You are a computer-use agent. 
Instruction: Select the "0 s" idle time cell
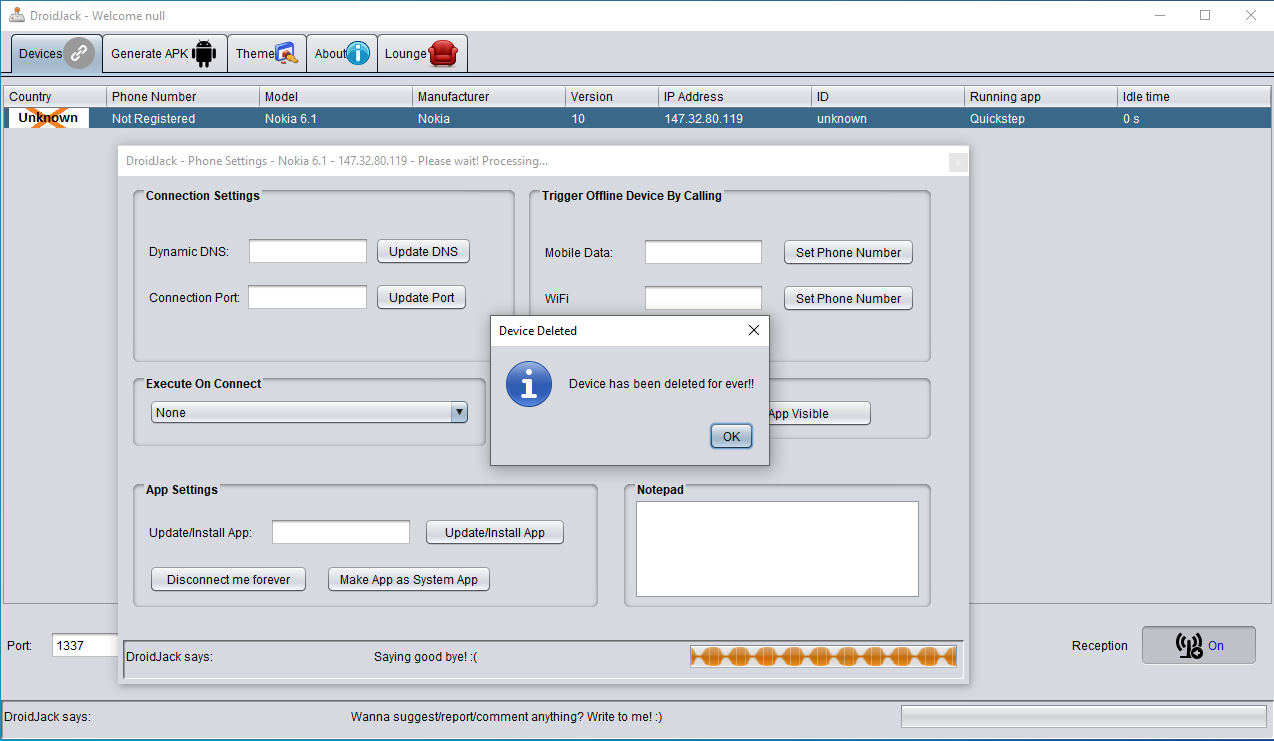[x=1194, y=118]
